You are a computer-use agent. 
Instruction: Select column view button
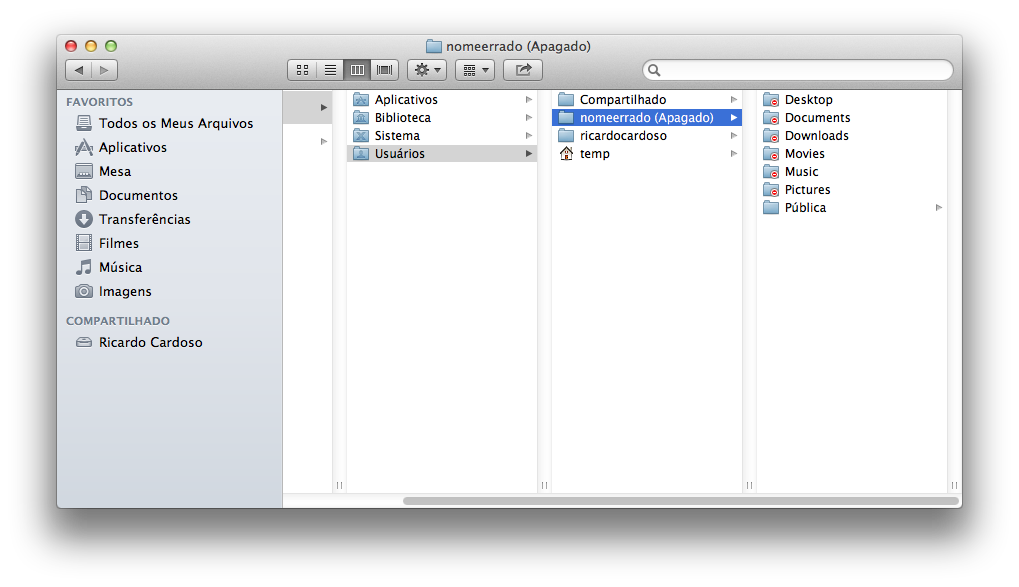pos(357,70)
